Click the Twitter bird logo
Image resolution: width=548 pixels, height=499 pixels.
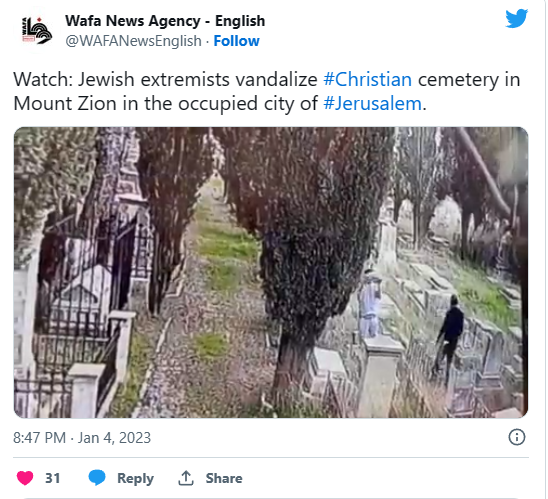pyautogui.click(x=516, y=18)
